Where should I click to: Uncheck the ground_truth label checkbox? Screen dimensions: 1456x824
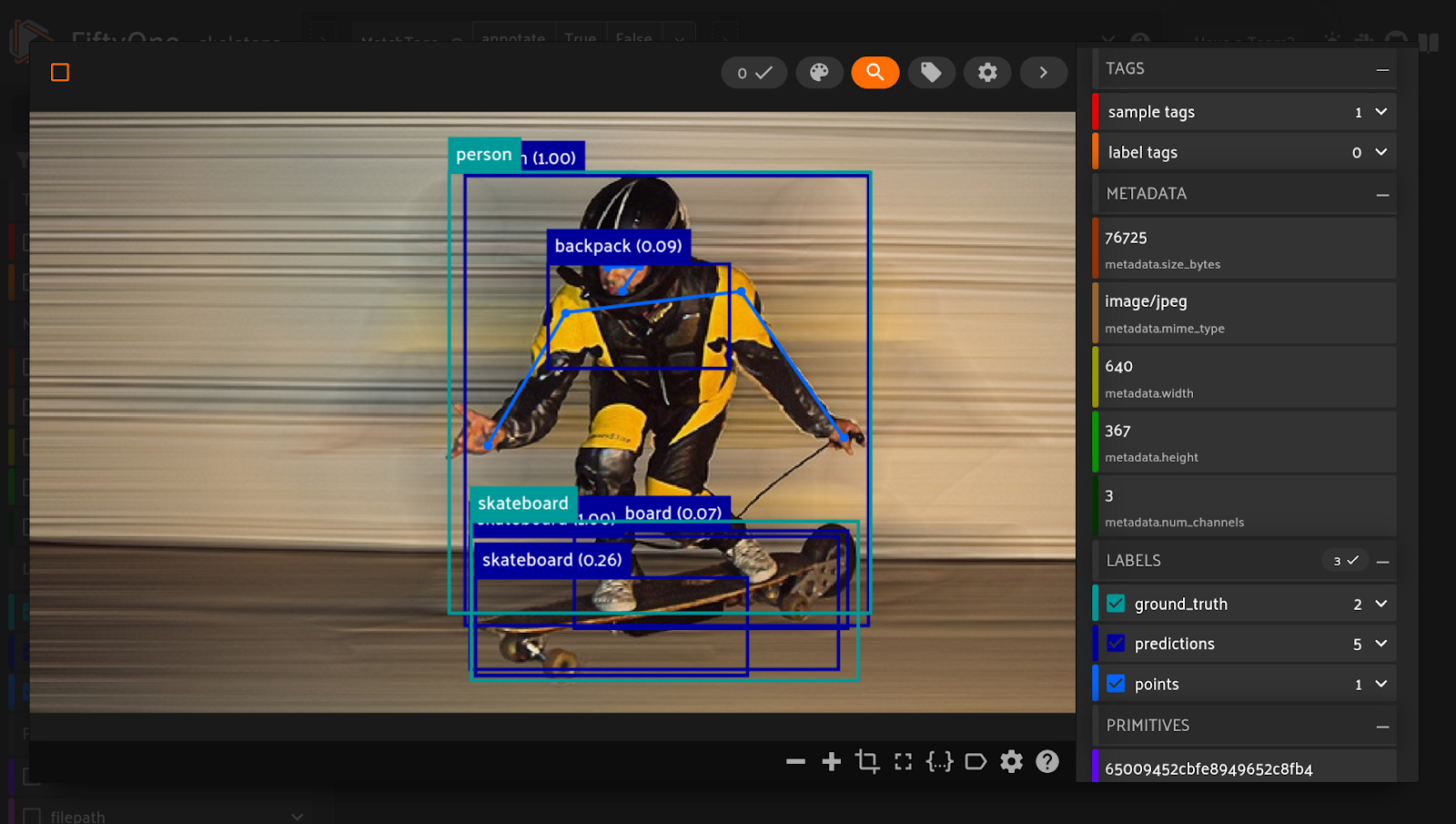click(1116, 604)
